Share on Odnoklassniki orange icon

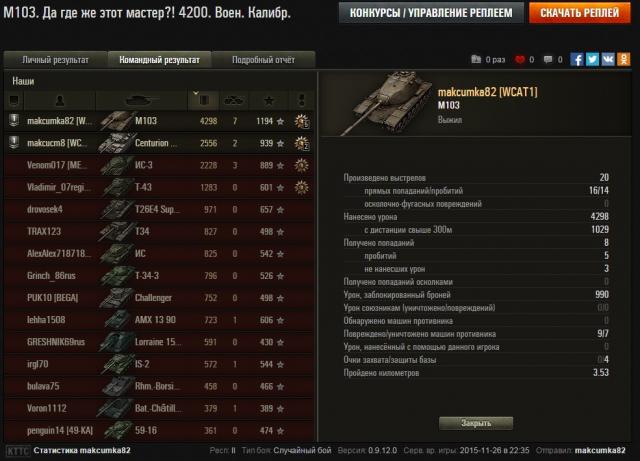[x=624, y=60]
